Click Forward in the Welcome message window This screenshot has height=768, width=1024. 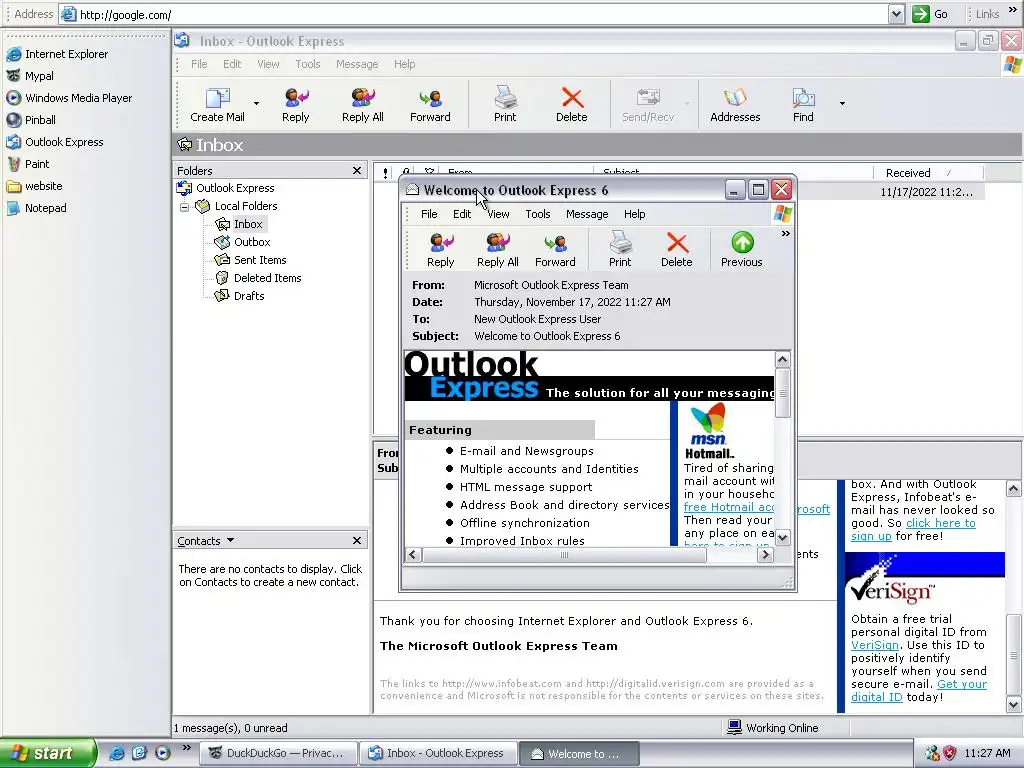555,249
